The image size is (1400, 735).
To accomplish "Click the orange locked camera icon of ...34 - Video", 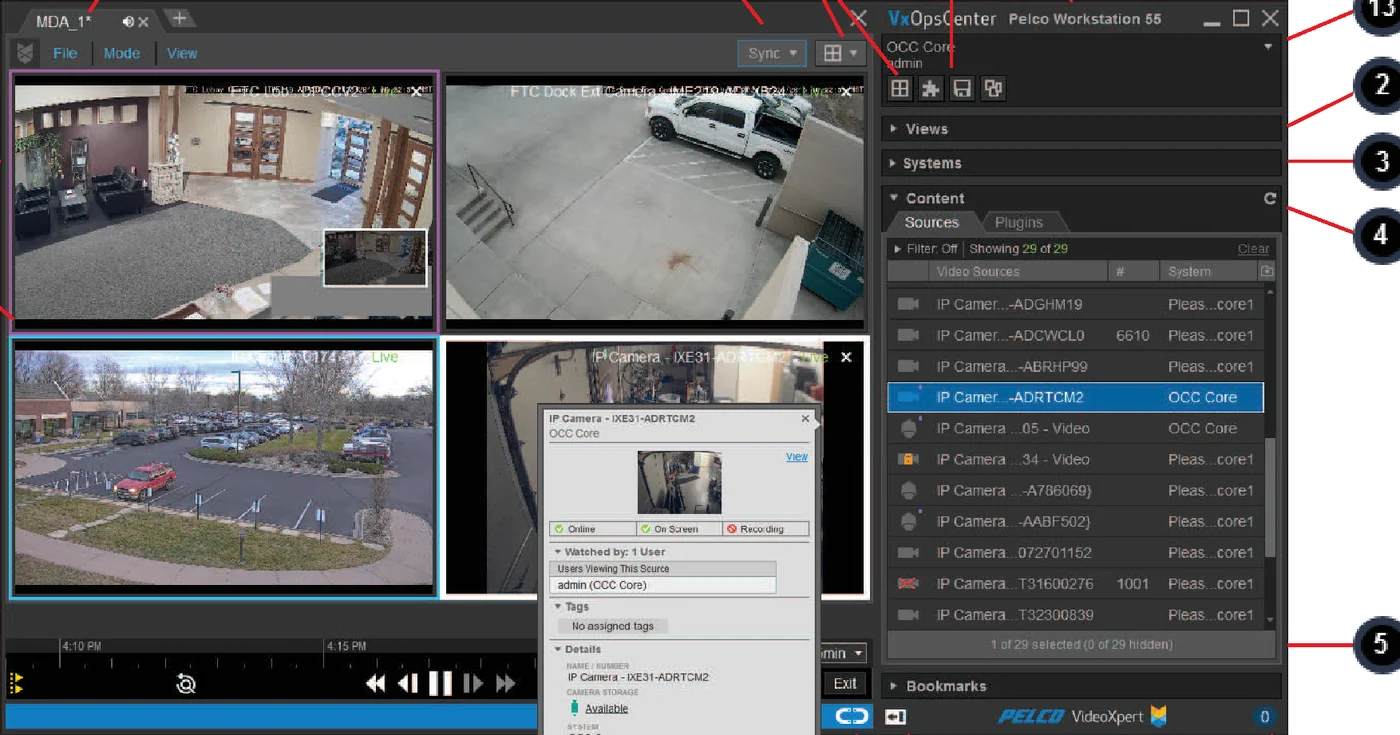I will [x=908, y=459].
